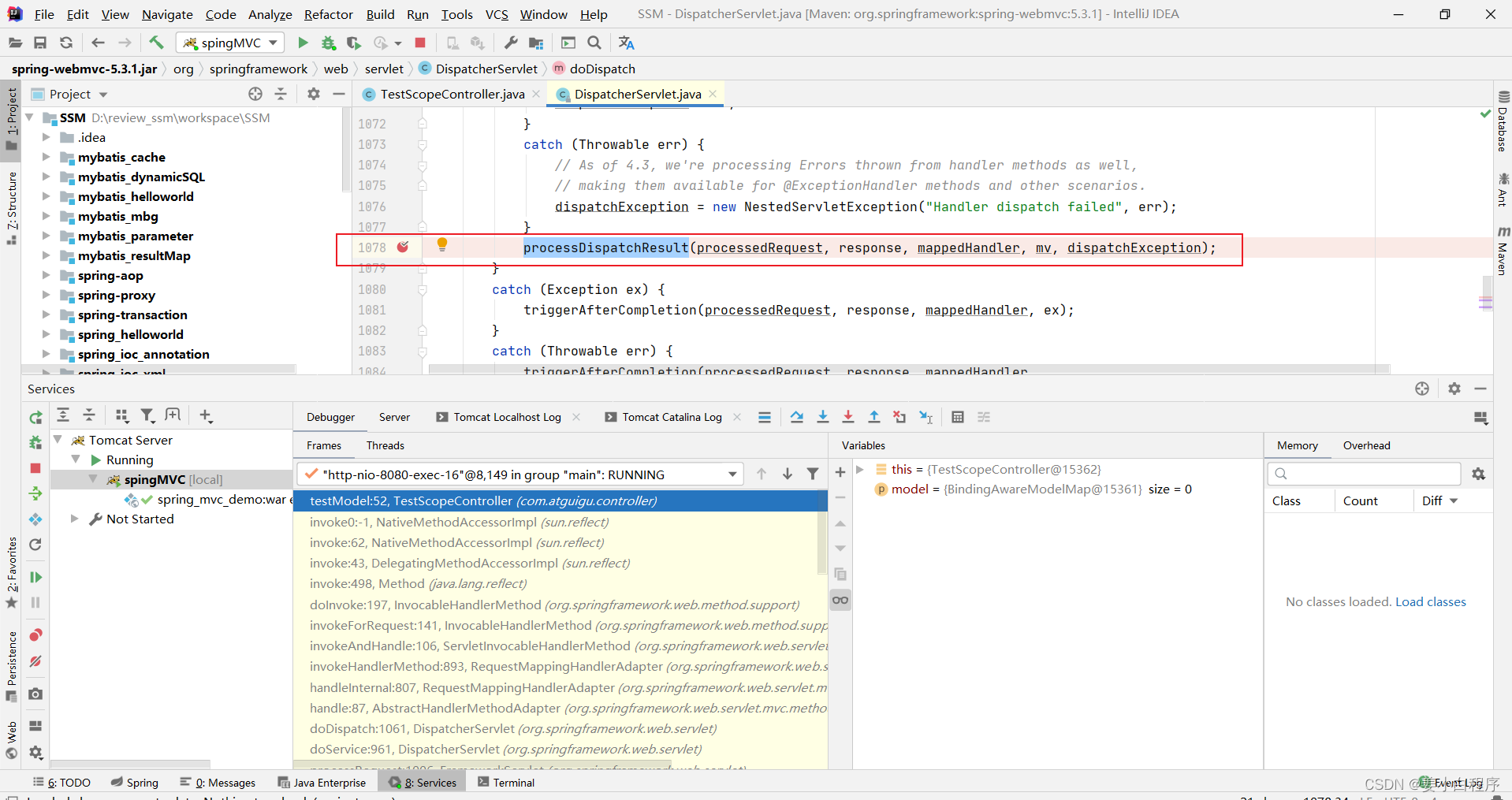Viewport: 1512px width, 800px height.
Task: Toggle the breakpoint on line 1078
Action: point(403,247)
